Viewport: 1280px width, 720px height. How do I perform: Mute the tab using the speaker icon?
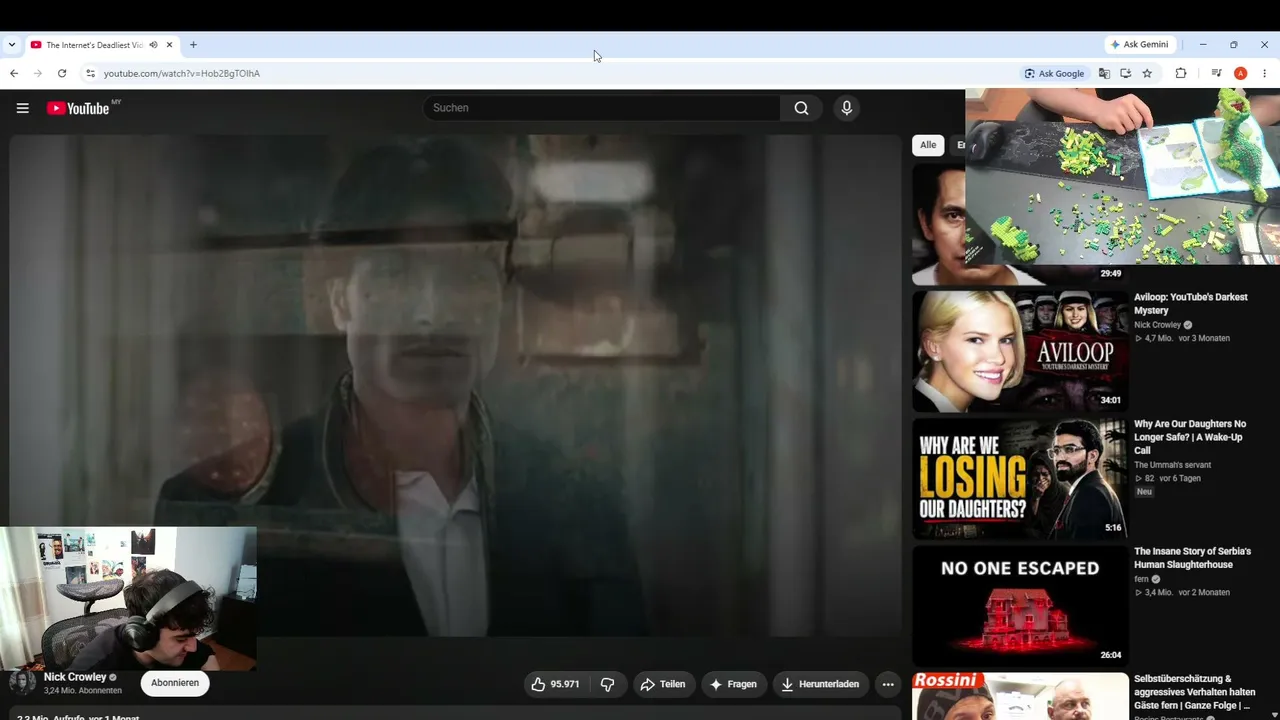pos(153,45)
